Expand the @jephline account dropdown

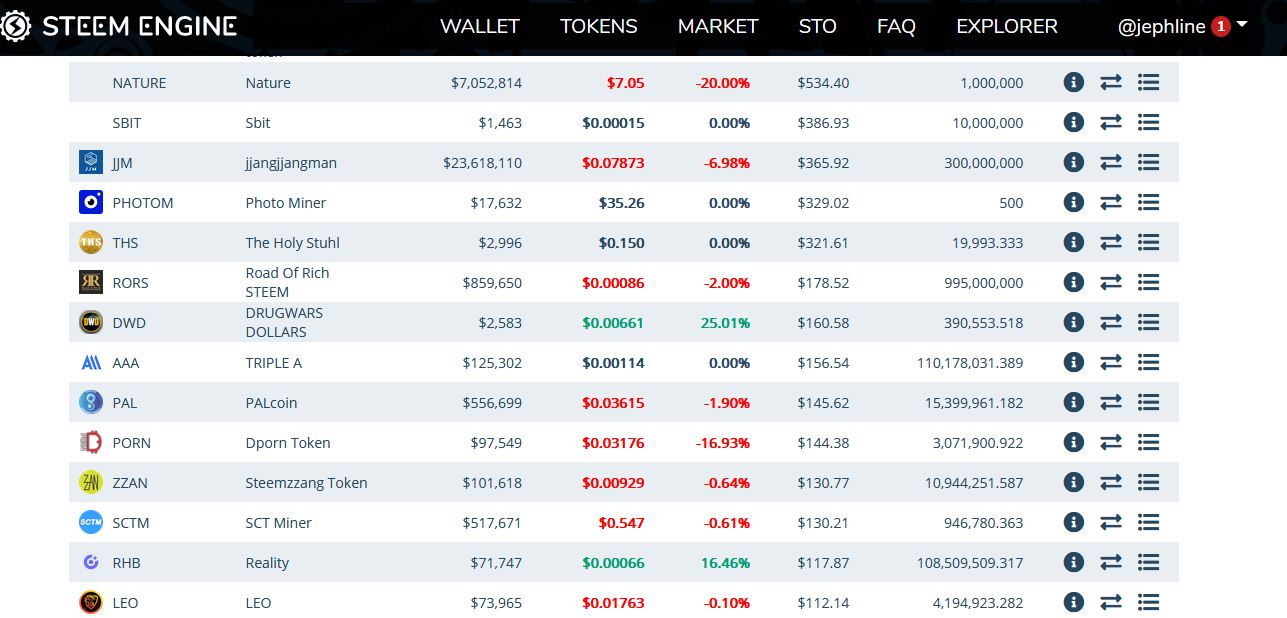pyautogui.click(x=1182, y=27)
